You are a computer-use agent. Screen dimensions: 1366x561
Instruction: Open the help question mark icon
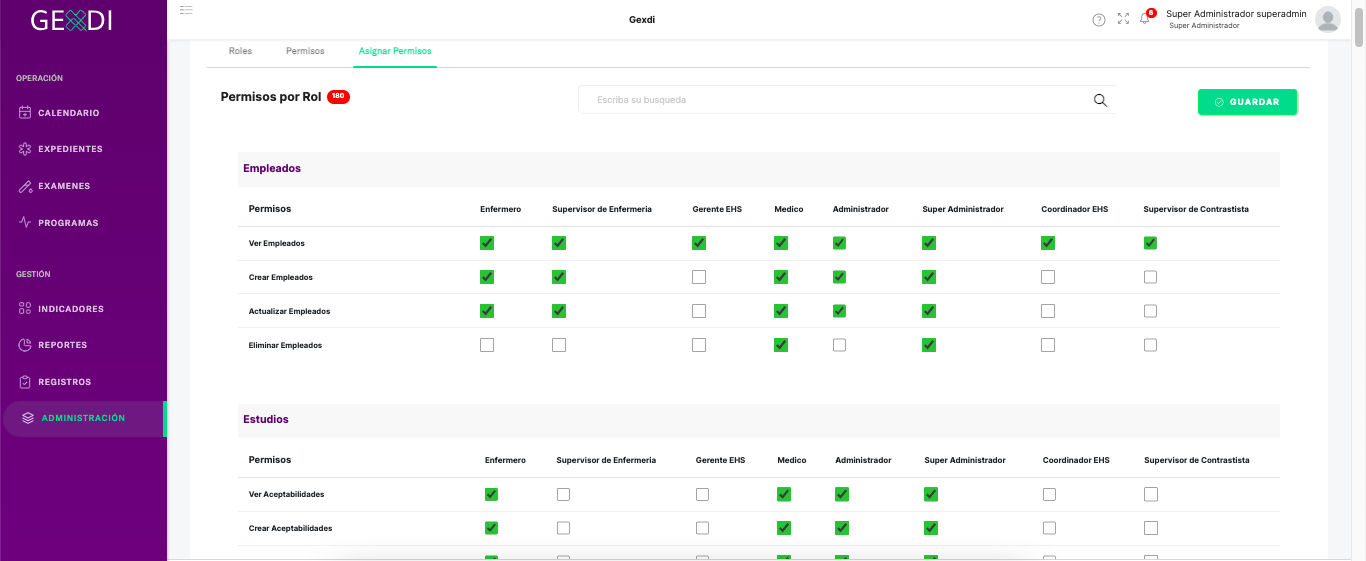pos(1099,20)
